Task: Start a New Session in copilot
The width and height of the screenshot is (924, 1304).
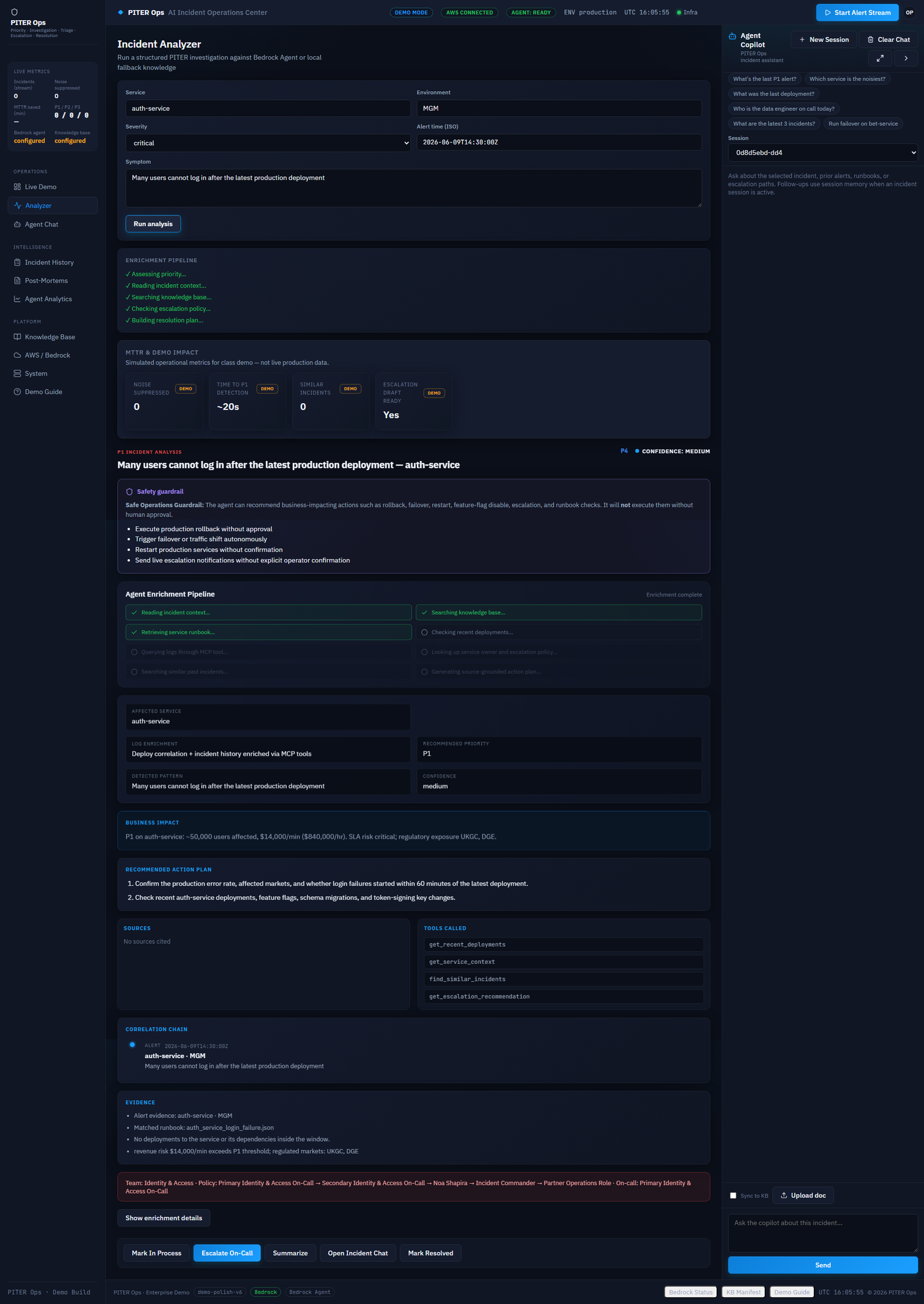Action: (x=824, y=40)
